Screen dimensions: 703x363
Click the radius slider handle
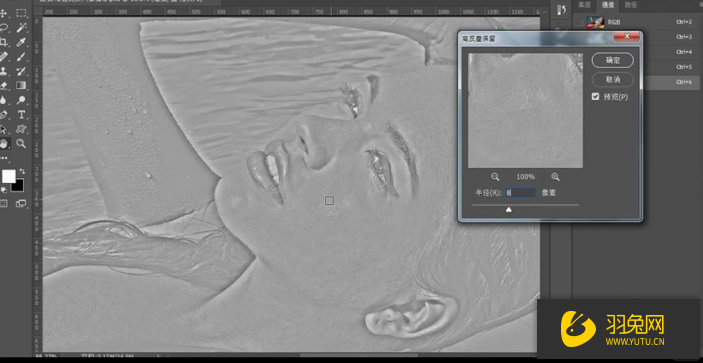coord(508,209)
